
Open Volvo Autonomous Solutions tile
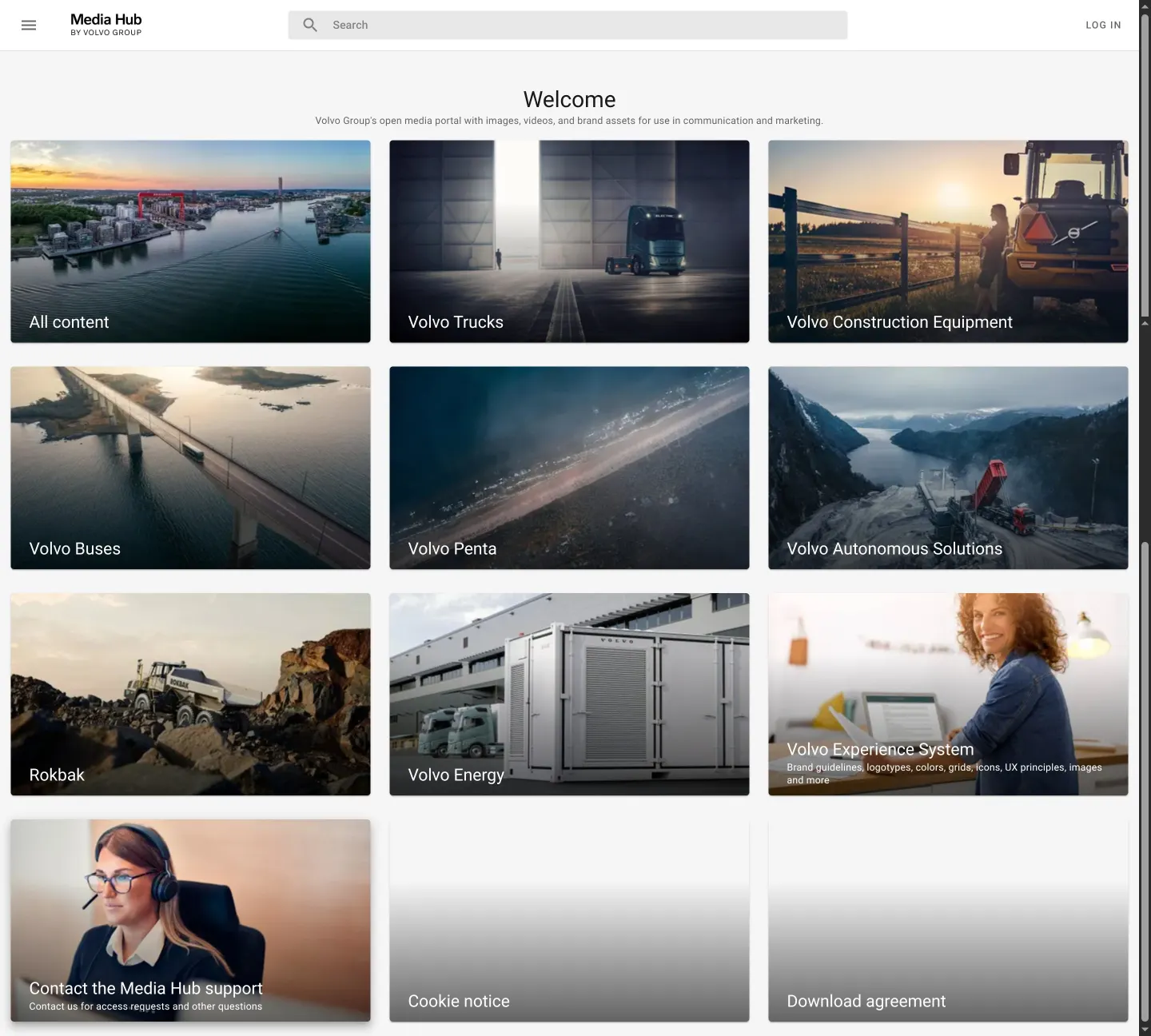[x=948, y=468]
